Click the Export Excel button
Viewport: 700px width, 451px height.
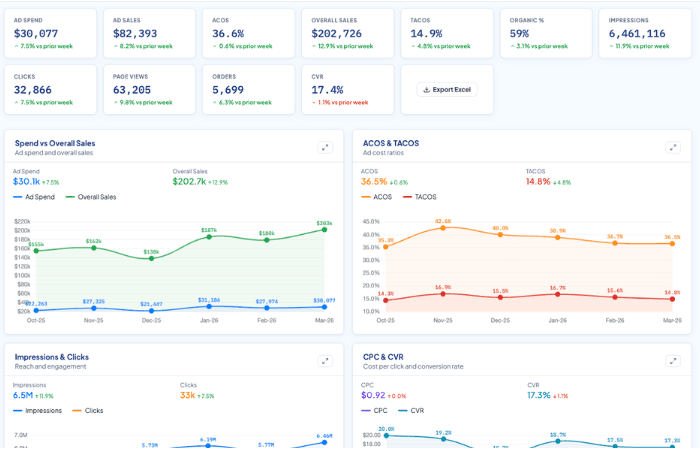[447, 90]
